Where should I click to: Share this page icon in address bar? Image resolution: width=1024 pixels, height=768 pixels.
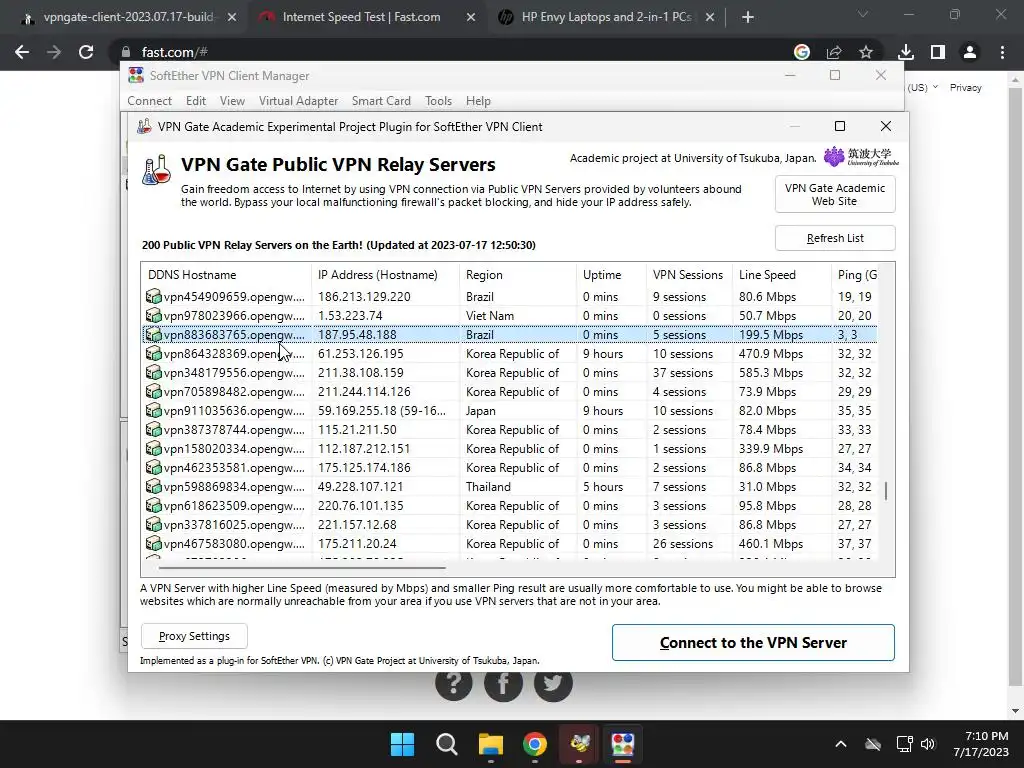(834, 52)
